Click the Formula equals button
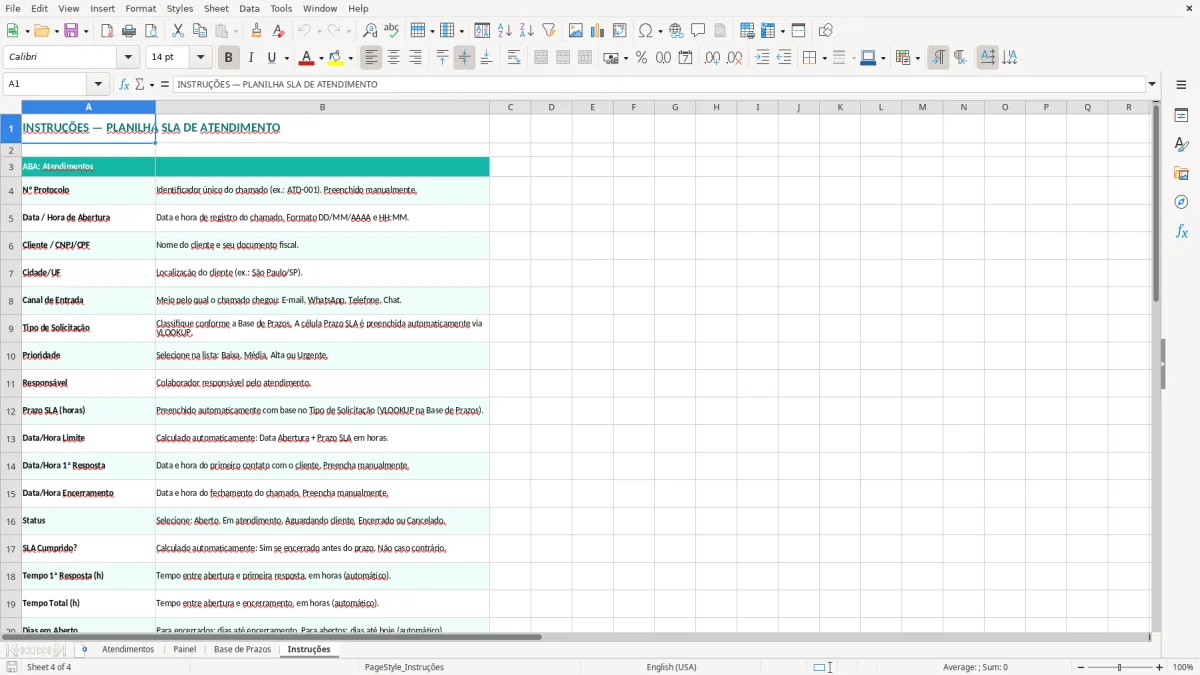 pos(165,85)
